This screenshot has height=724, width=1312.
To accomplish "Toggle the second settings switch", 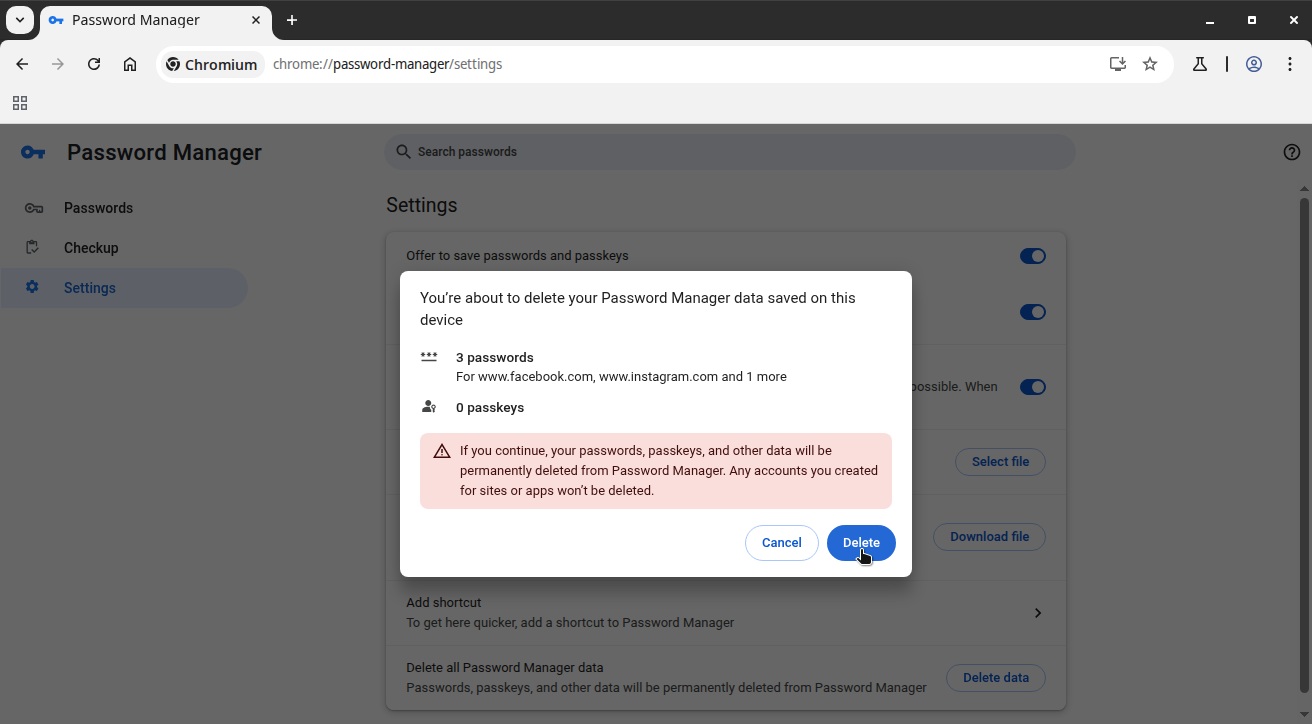I will pos(1032,312).
